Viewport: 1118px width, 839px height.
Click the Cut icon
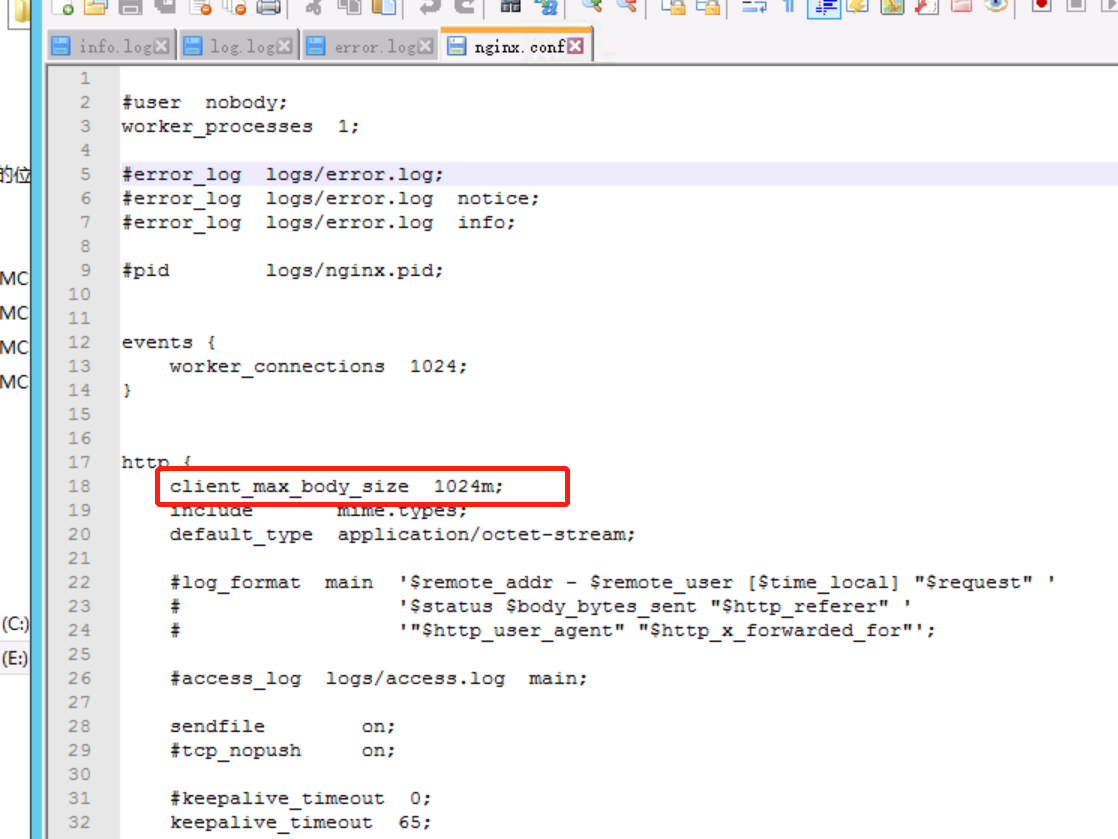[x=312, y=8]
